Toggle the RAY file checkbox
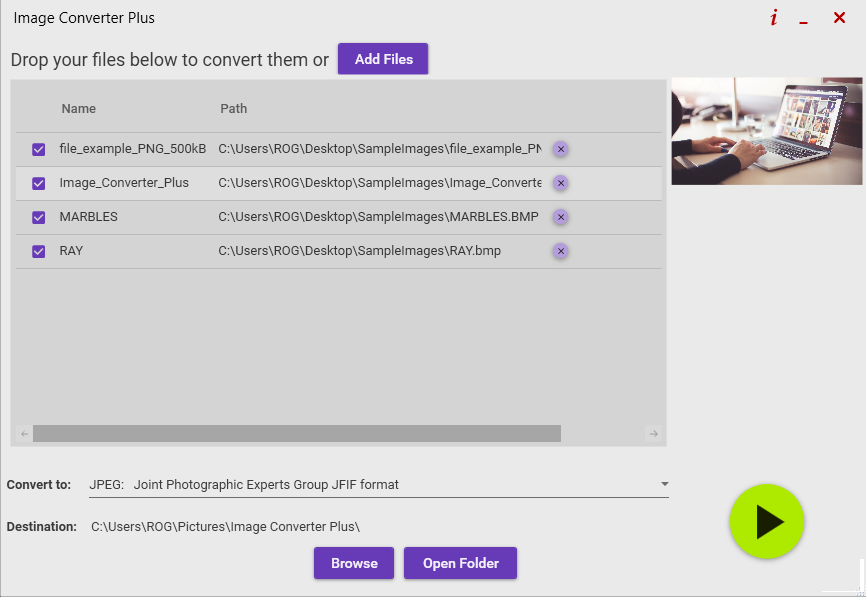866x597 pixels. pyautogui.click(x=39, y=252)
